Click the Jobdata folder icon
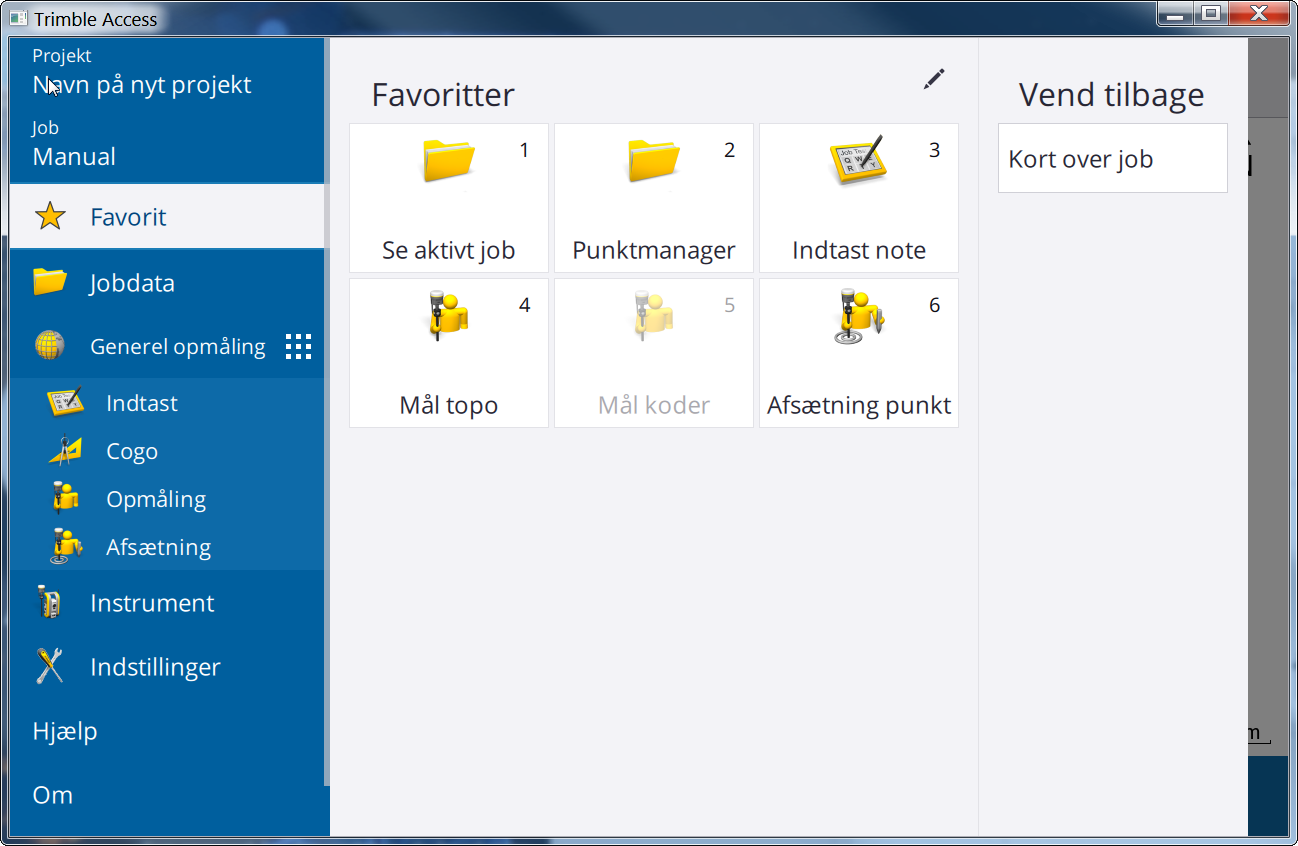The image size is (1298, 846). pos(50,282)
